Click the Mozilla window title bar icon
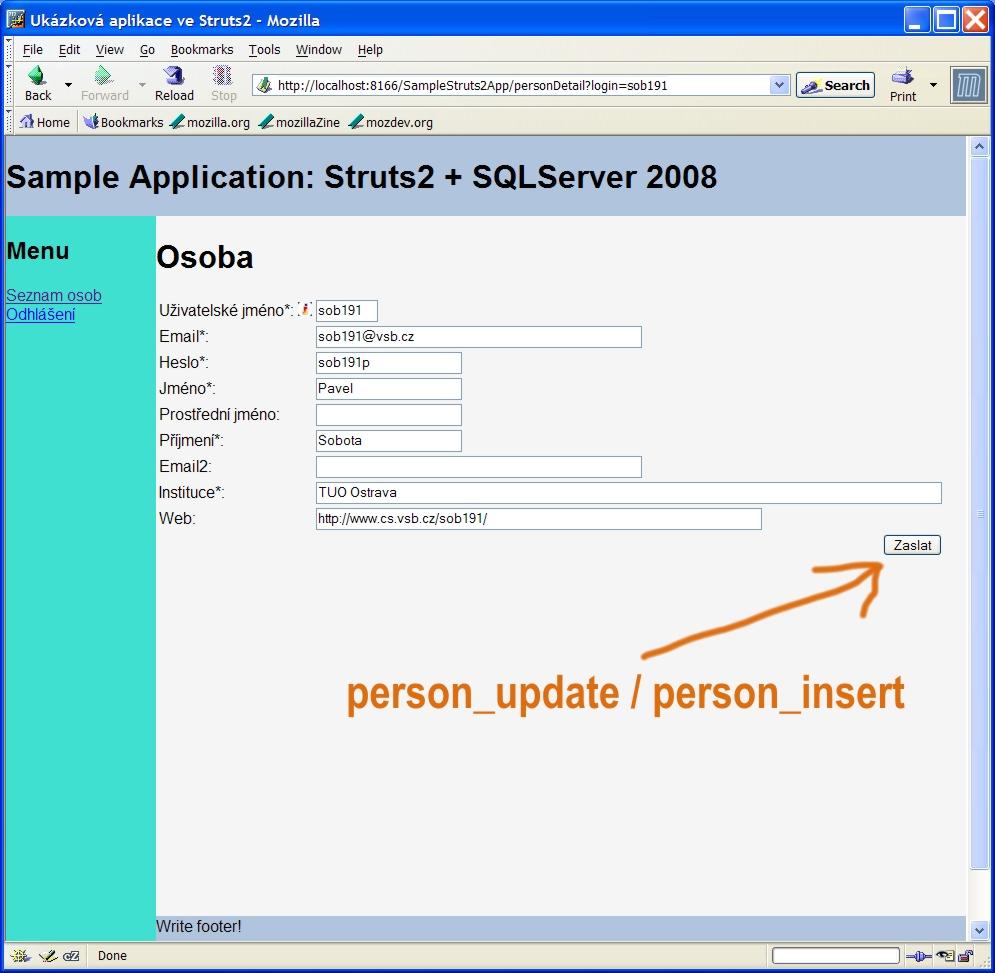This screenshot has height=973, width=995. (x=15, y=20)
